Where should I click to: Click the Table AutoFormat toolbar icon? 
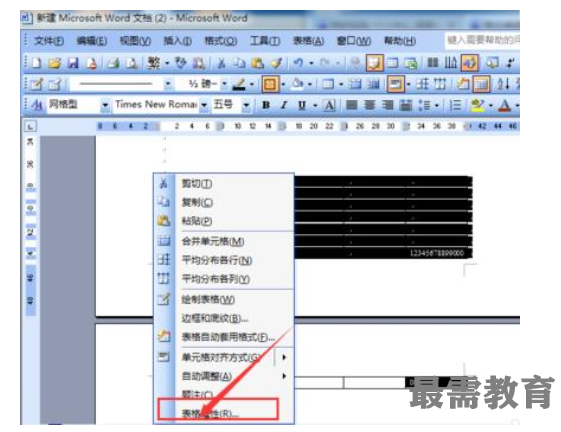tap(463, 84)
